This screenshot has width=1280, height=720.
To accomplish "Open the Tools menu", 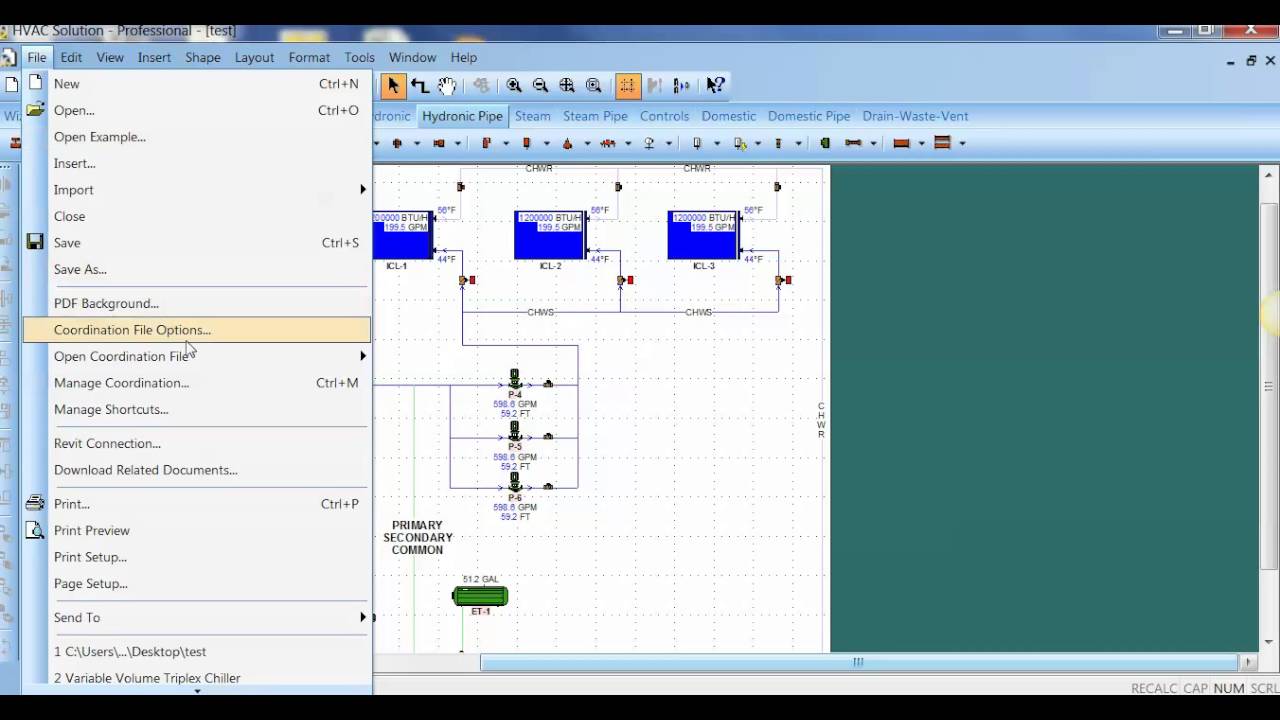I will (359, 57).
